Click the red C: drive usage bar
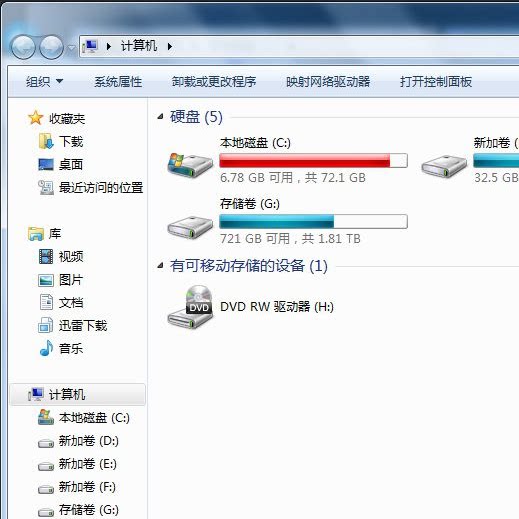519x519 pixels. click(313, 160)
